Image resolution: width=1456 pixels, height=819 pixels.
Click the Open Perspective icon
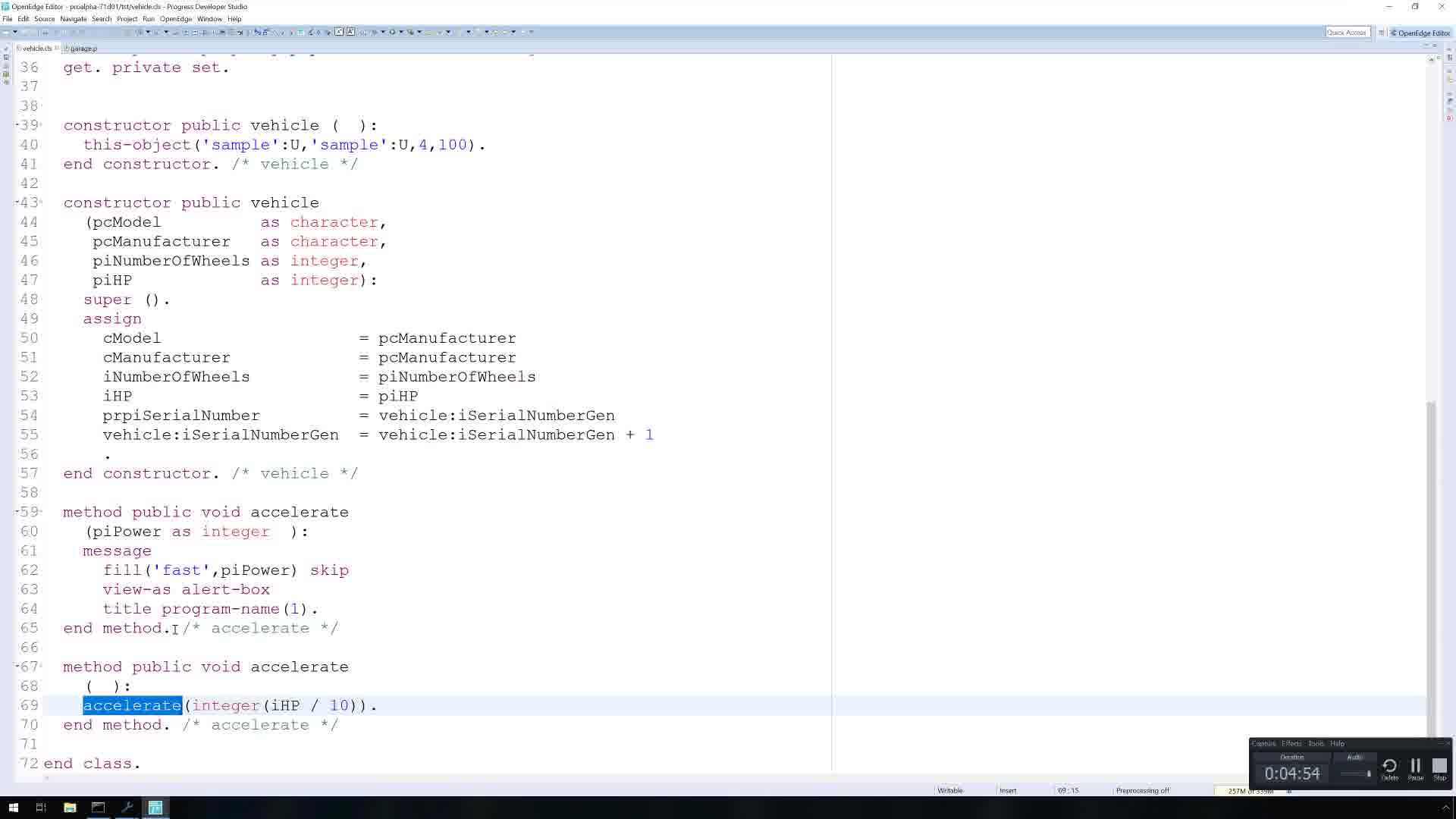(x=1382, y=33)
